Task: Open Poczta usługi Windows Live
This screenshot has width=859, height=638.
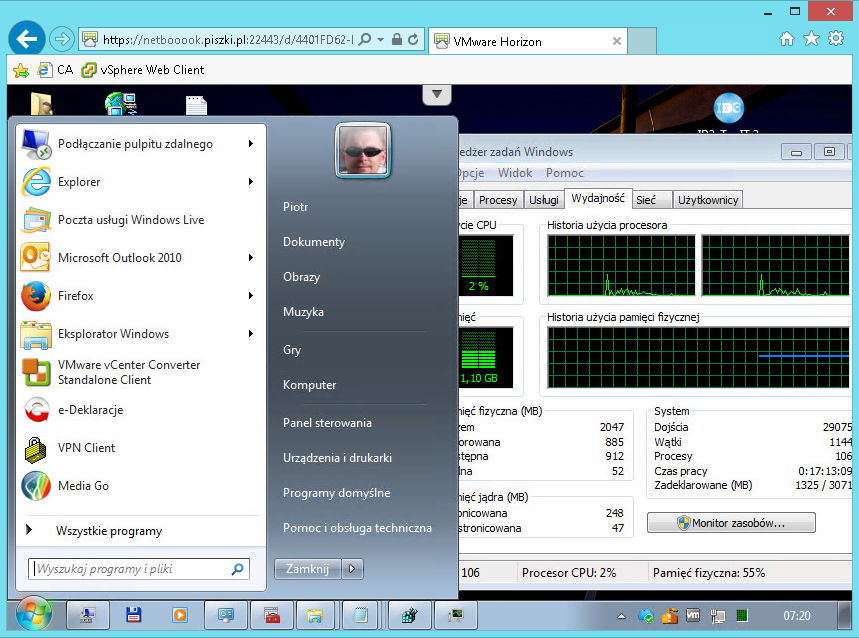Action: pos(130,220)
